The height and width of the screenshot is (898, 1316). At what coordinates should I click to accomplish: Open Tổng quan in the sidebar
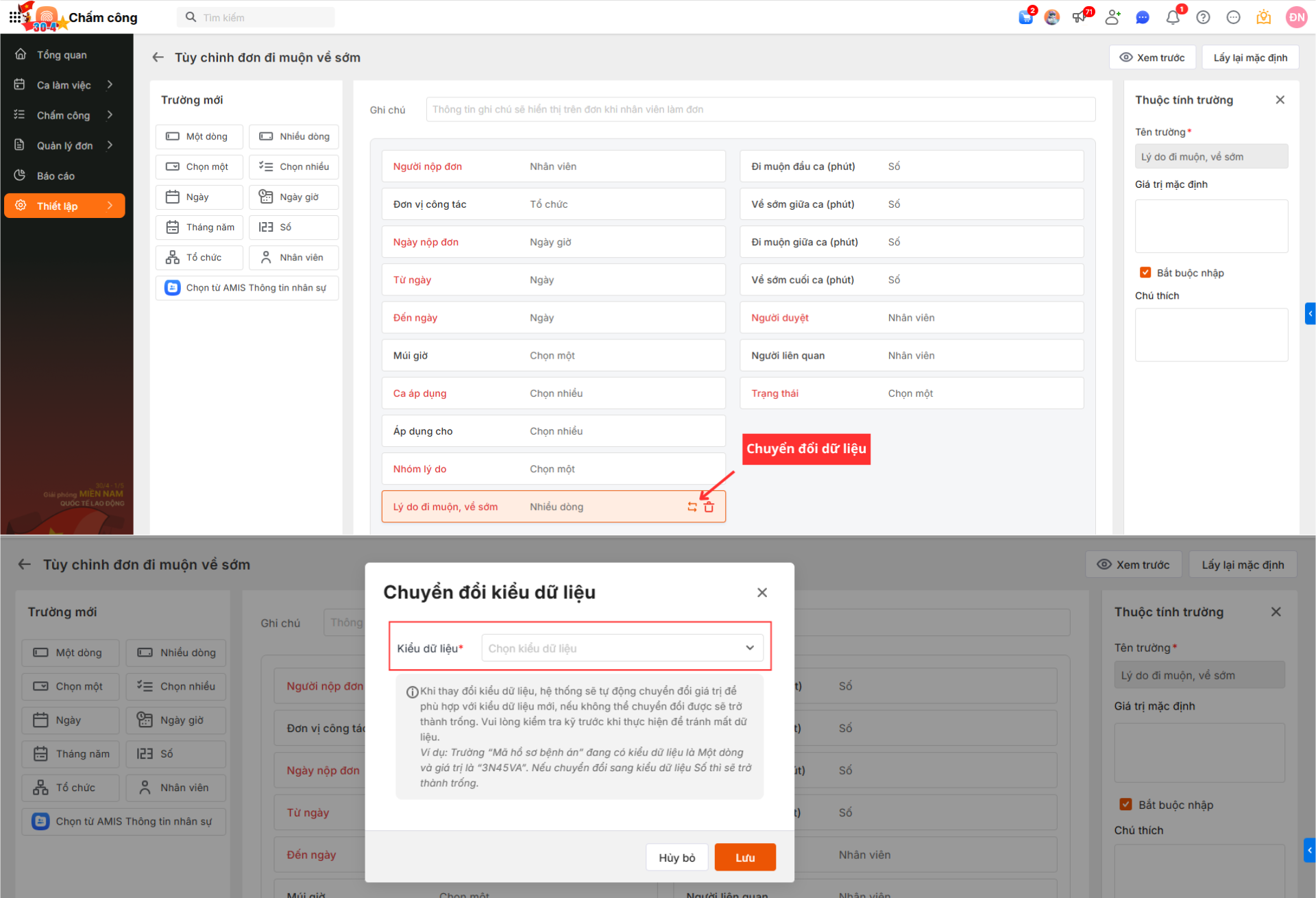click(x=62, y=55)
